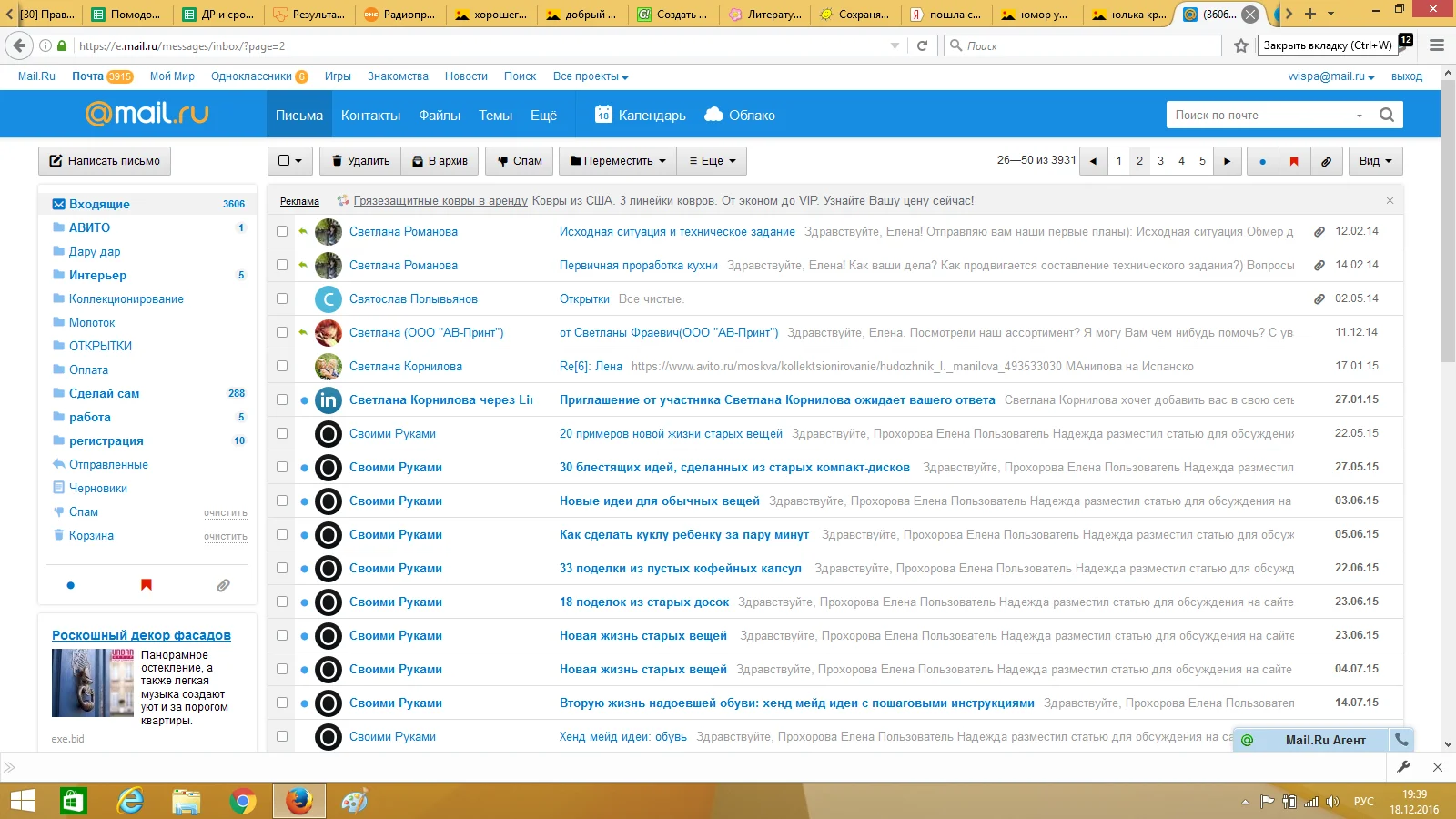Close the advertisement banner row
1456x819 pixels.
[x=1390, y=200]
